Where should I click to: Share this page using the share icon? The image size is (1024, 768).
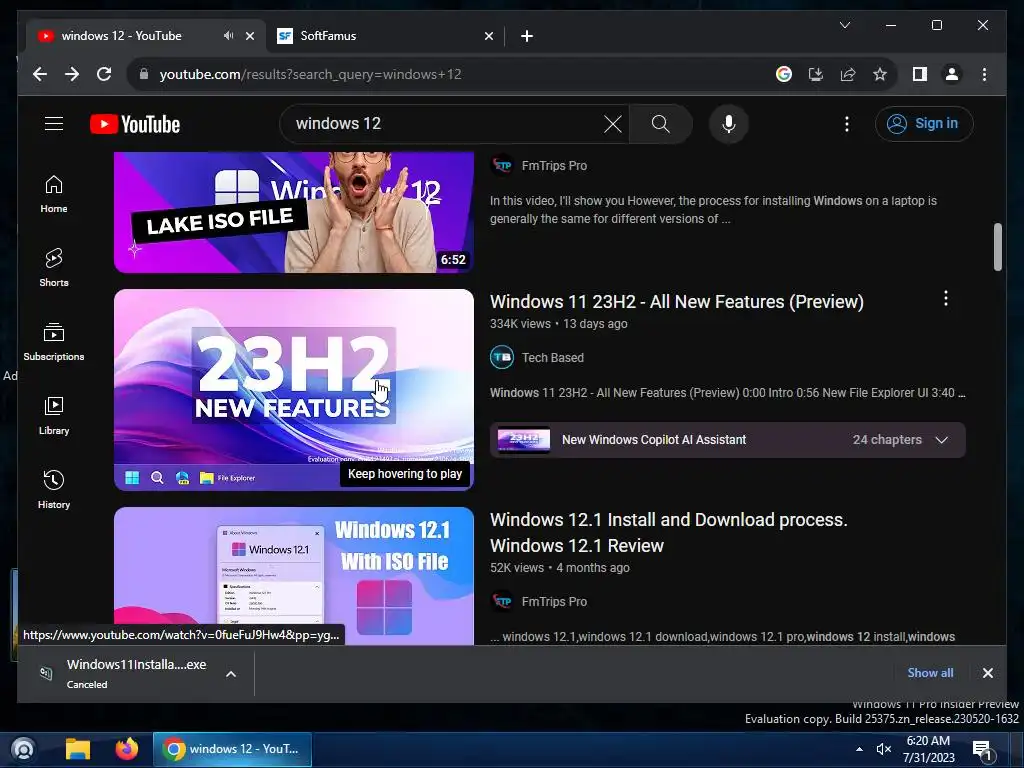848,74
